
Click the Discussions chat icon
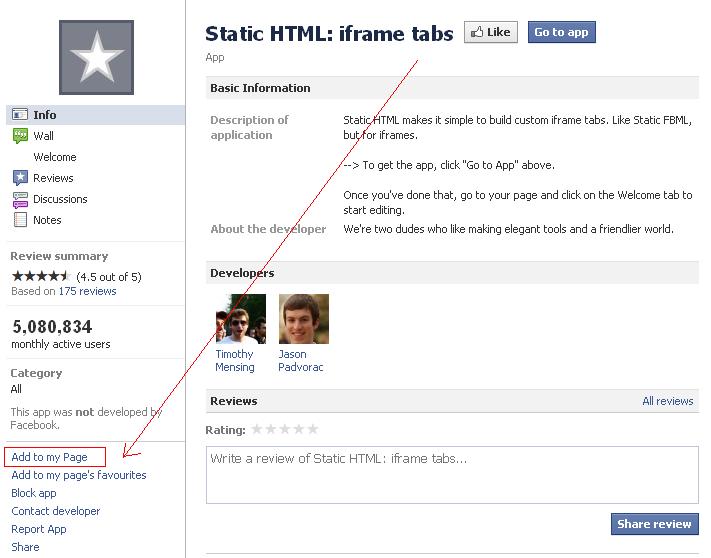point(20,199)
